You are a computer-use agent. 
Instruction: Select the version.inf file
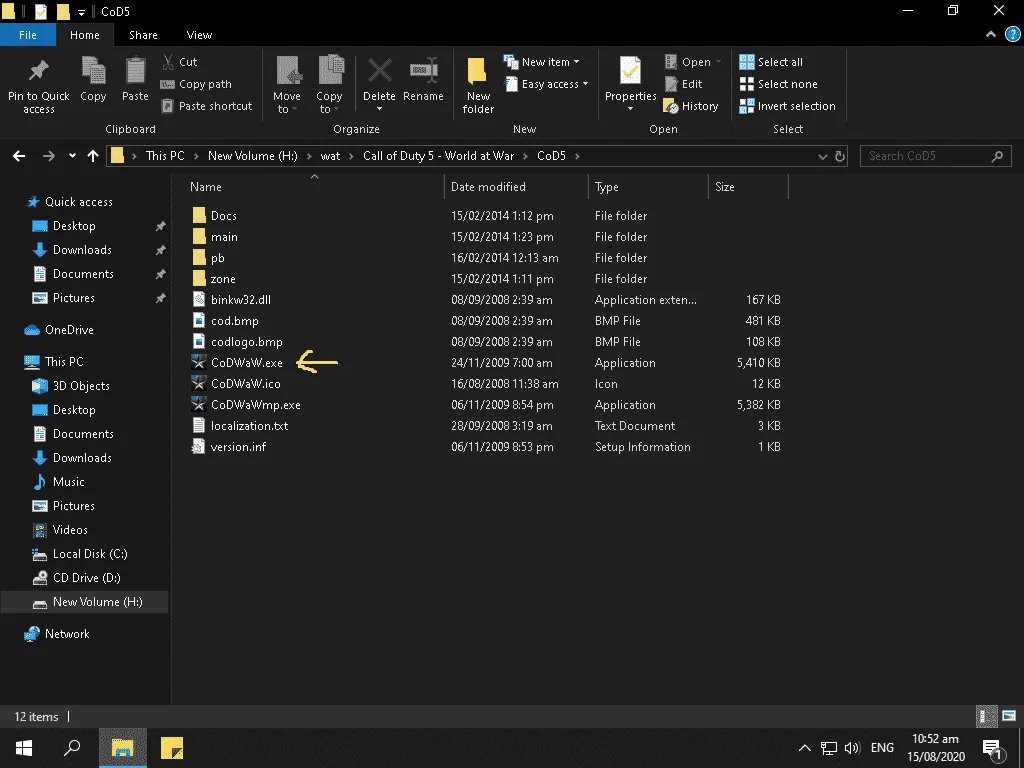click(x=238, y=447)
